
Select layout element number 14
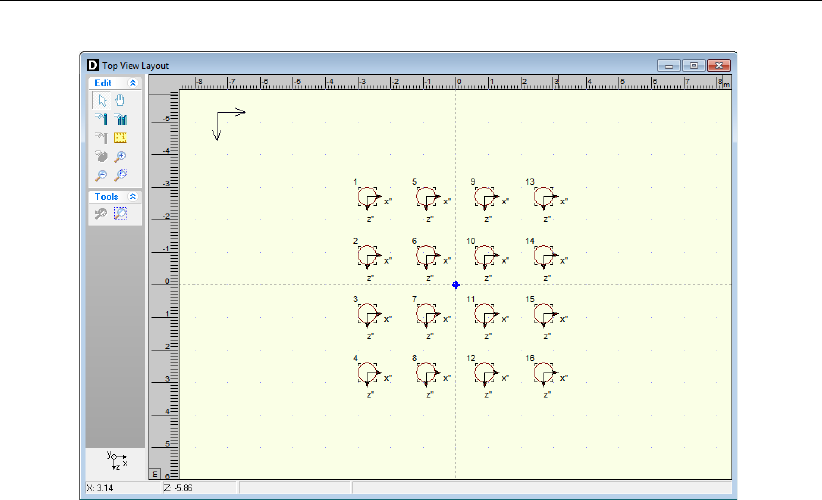(x=544, y=257)
